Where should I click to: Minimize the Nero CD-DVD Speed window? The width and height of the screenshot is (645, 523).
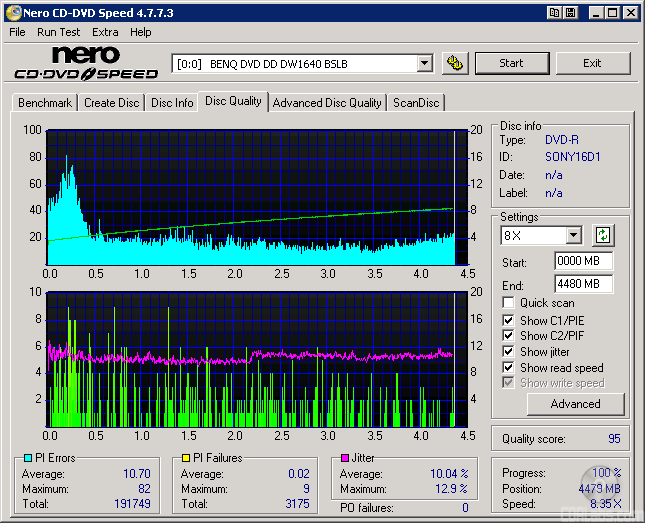click(x=595, y=13)
